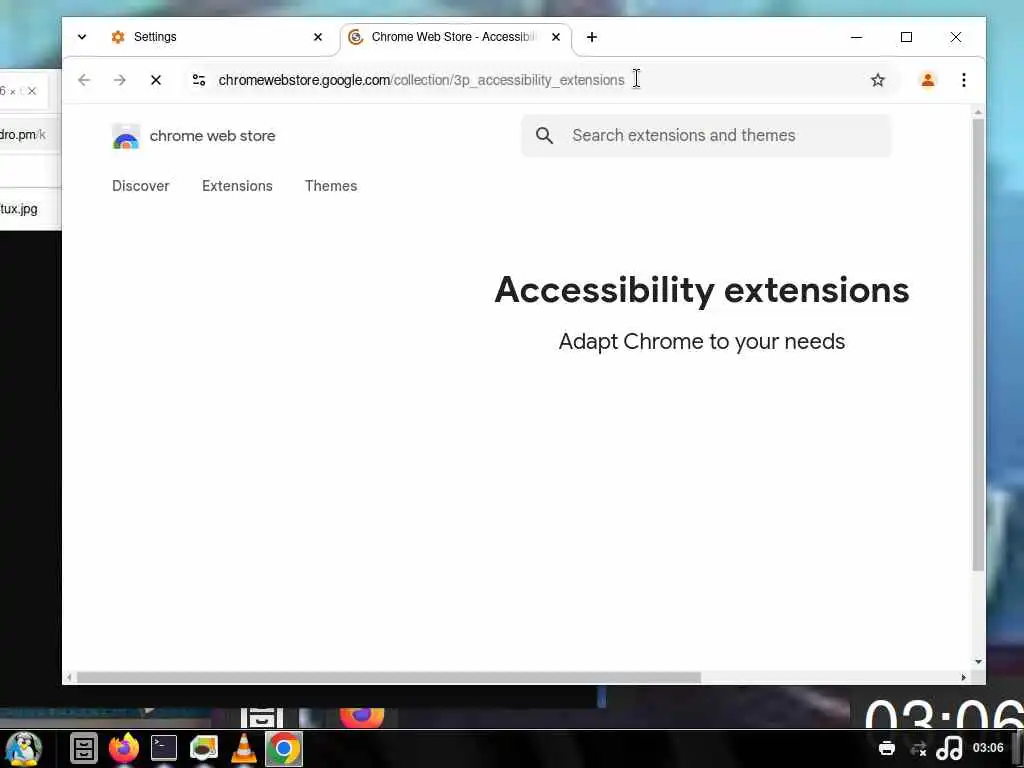This screenshot has height=768, width=1024.
Task: Click the search magnifier icon
Action: (x=544, y=135)
